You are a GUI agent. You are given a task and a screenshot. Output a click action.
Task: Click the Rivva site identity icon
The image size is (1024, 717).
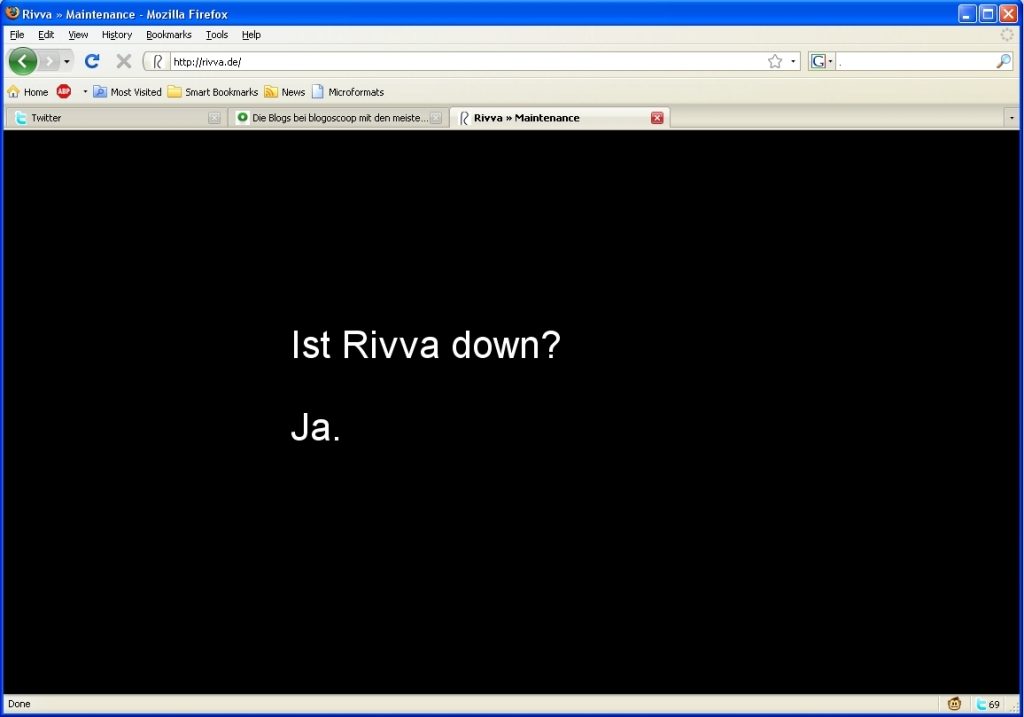click(157, 61)
